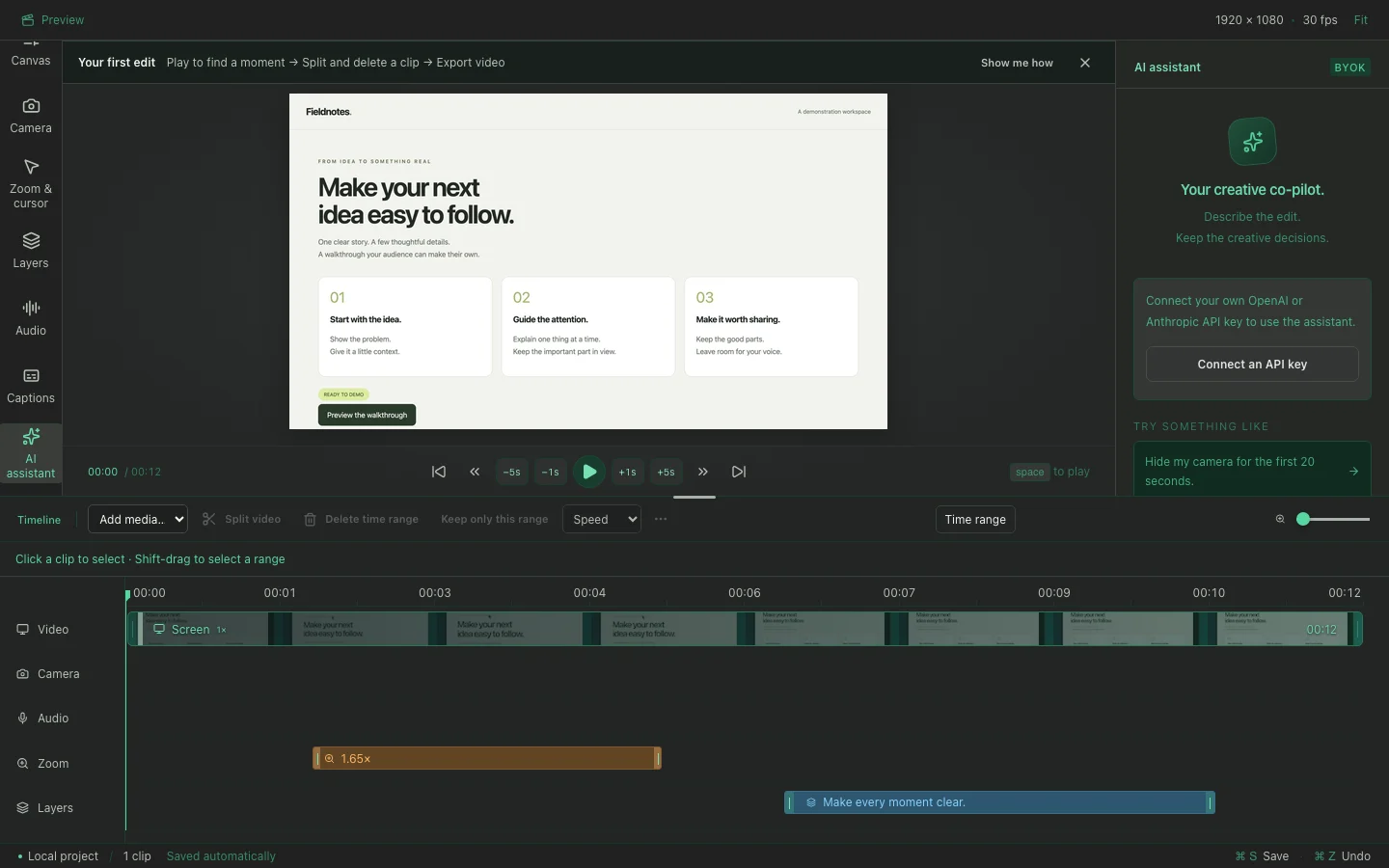Click the BYOK badge
Screen dimensions: 1389x868
click(x=1349, y=68)
